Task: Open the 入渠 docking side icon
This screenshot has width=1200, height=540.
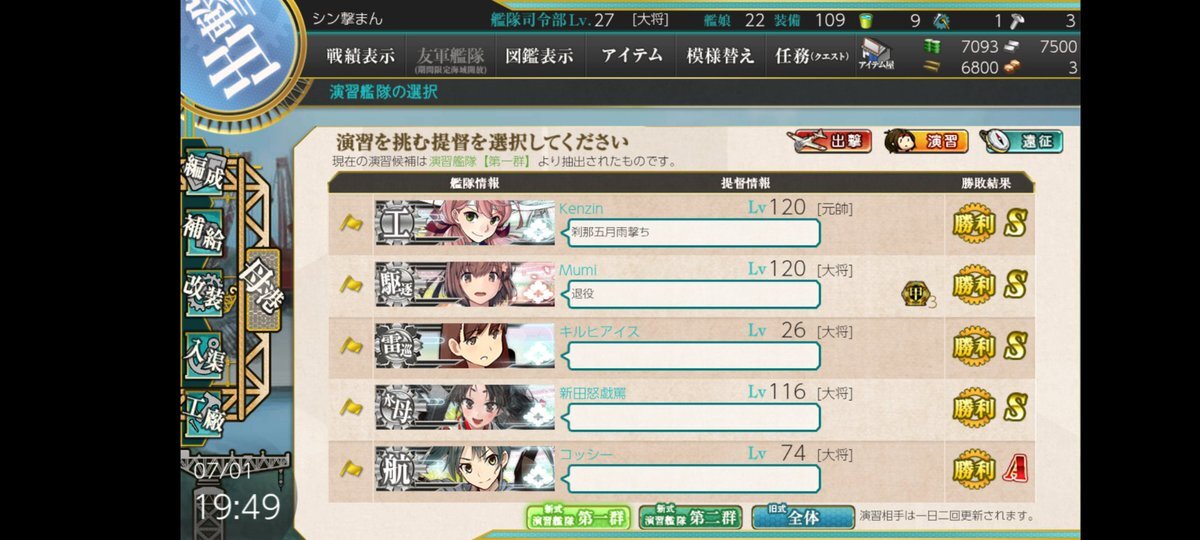Action: (203, 352)
